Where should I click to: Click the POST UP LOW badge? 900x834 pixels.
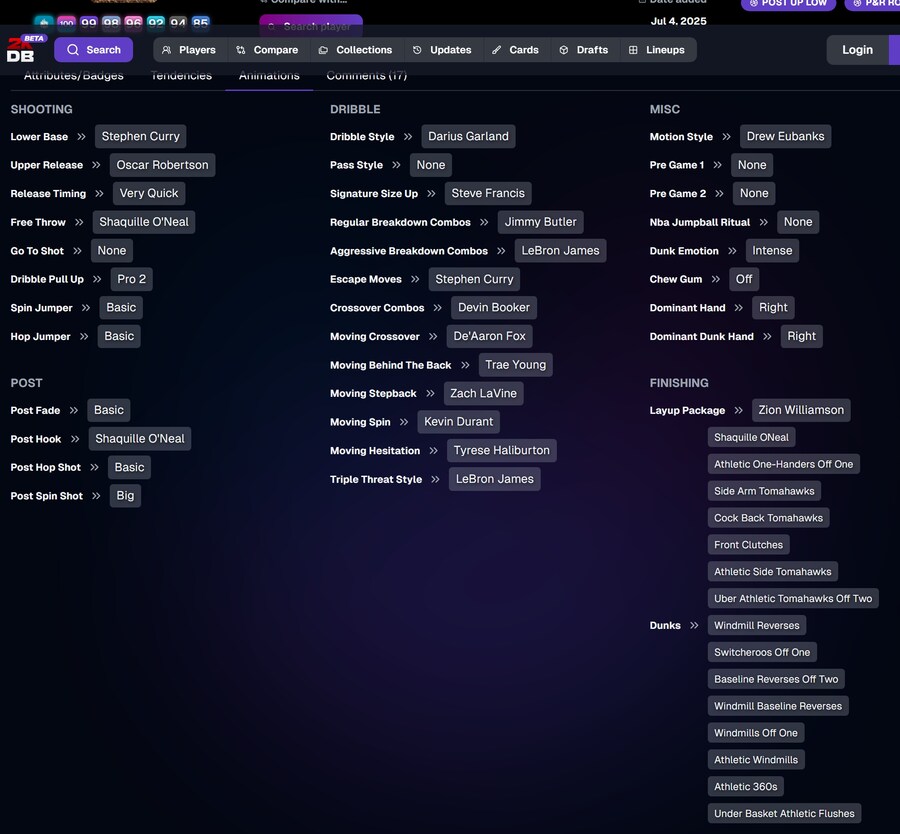click(789, 4)
